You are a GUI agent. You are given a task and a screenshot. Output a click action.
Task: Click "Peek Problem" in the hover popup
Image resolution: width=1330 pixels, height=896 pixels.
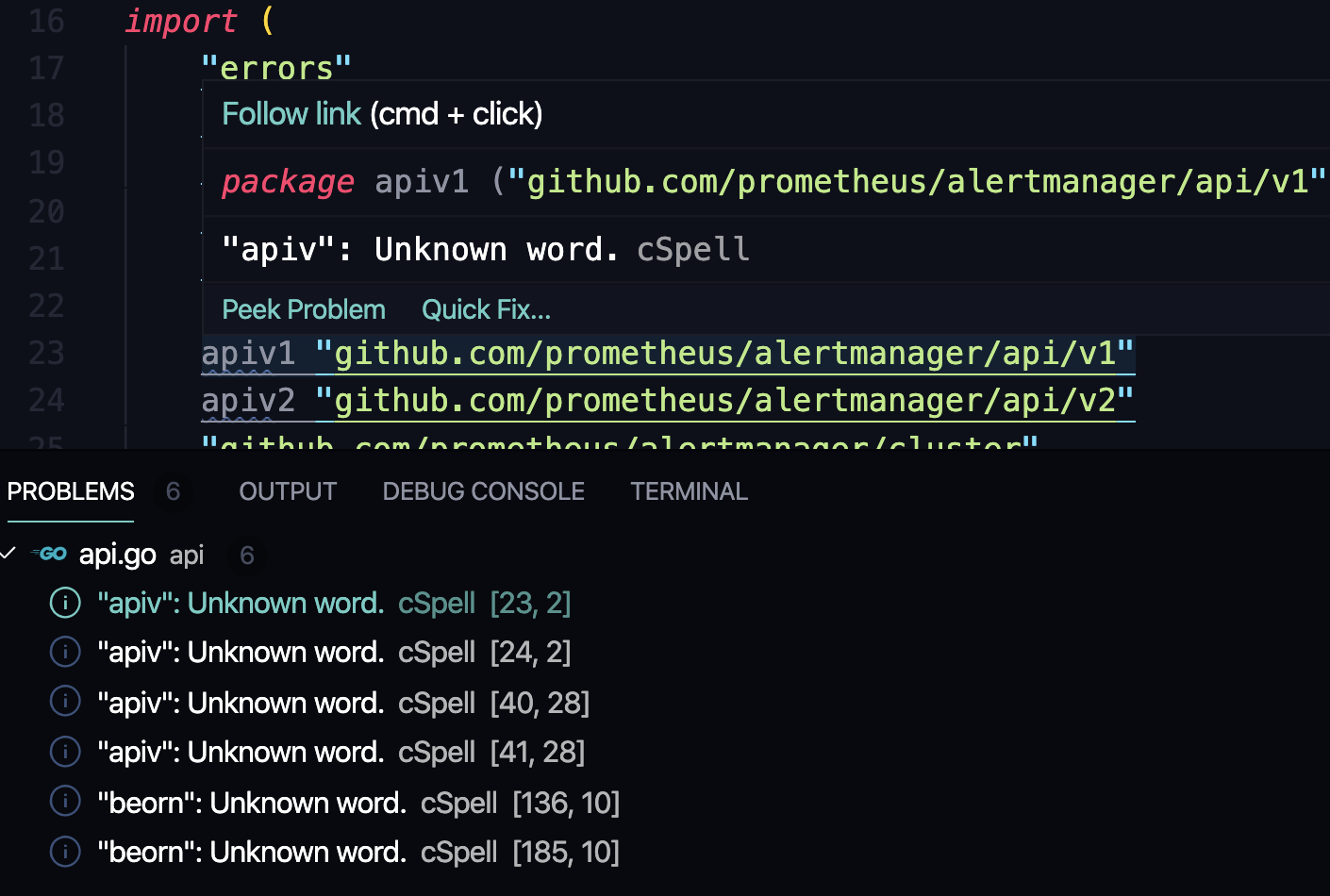[x=304, y=308]
